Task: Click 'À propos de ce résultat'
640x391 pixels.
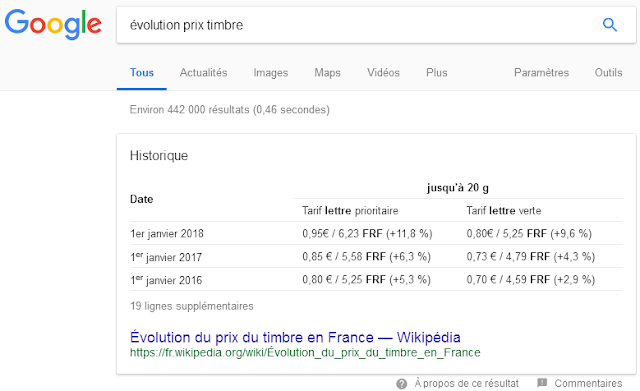Action: point(467,384)
